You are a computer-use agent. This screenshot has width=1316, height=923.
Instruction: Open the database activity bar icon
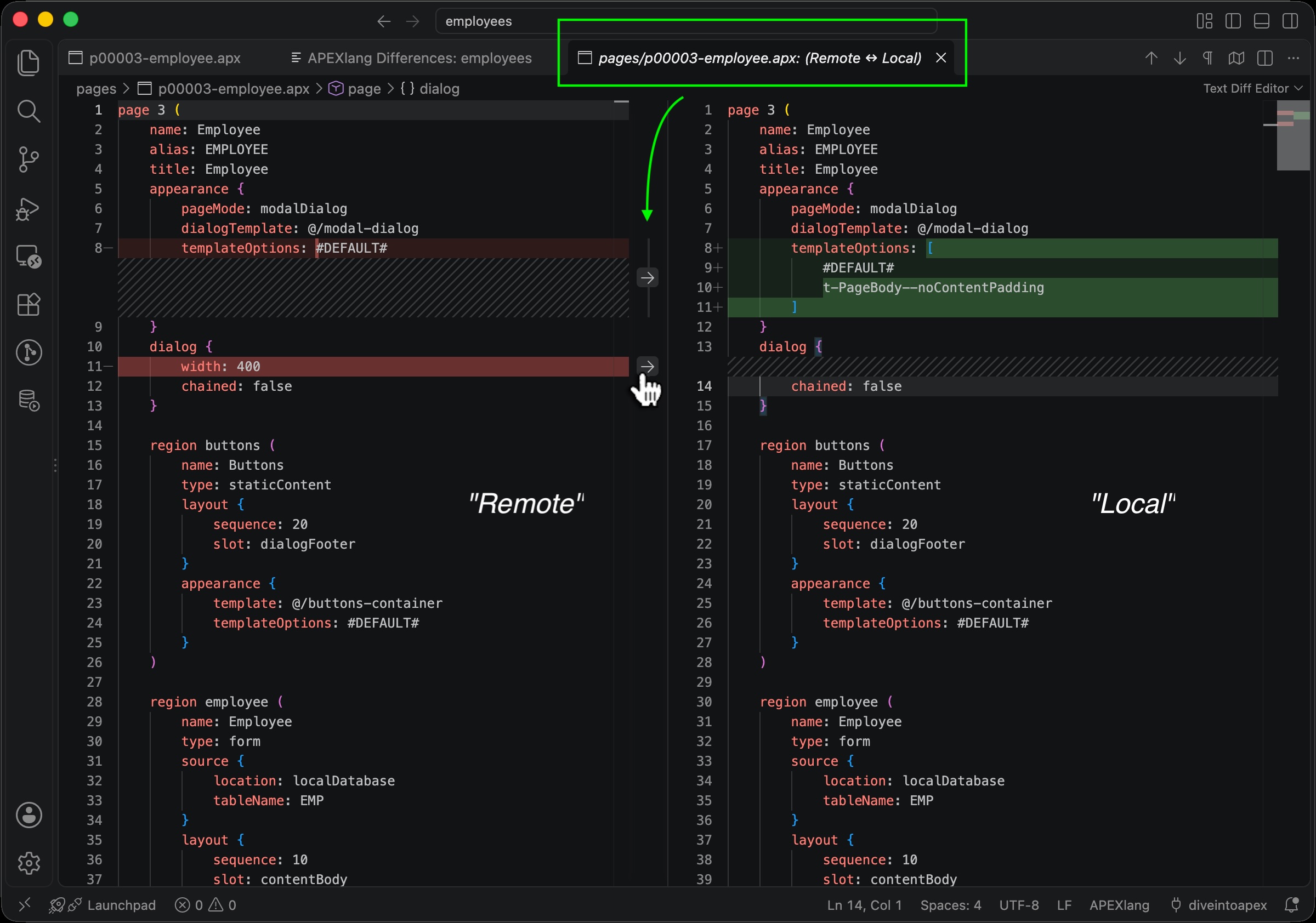(x=28, y=400)
